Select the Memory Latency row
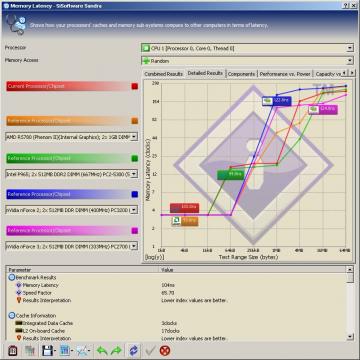 [40, 285]
